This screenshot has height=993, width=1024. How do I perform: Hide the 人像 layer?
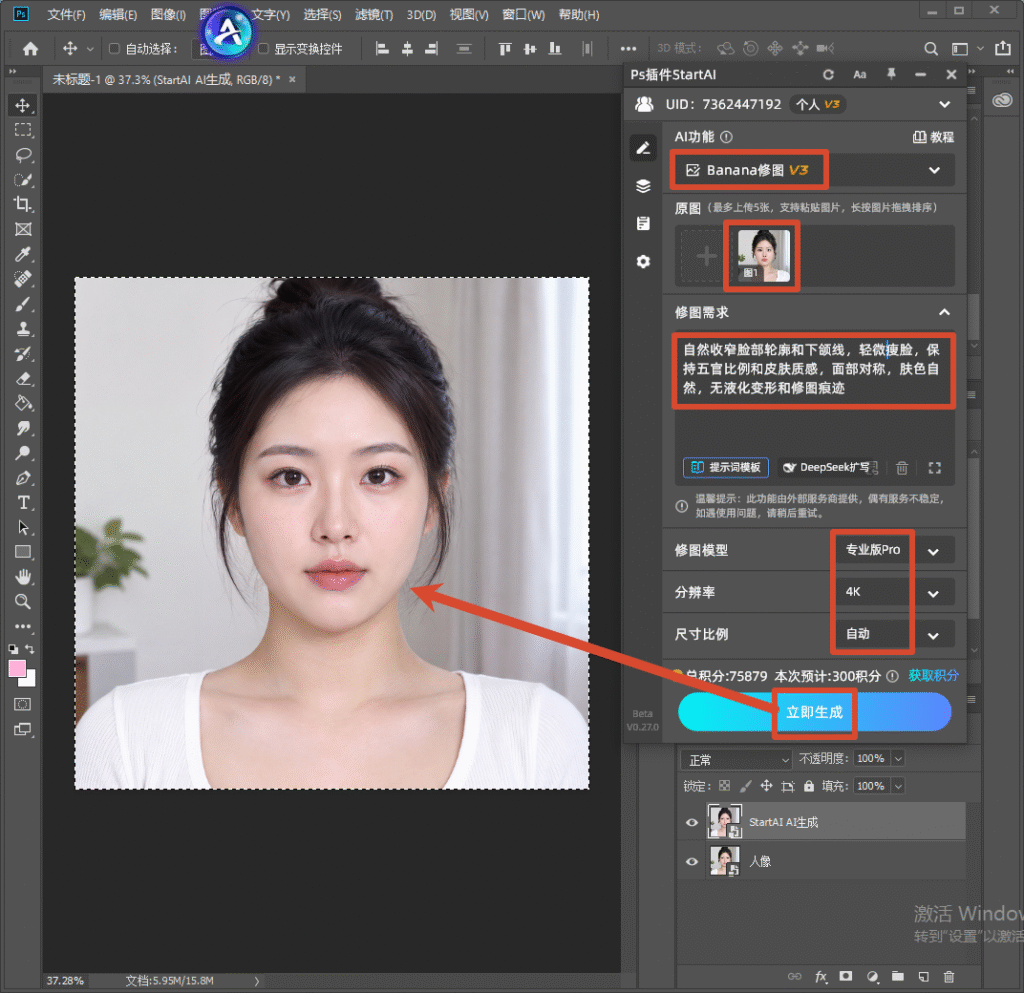coord(692,861)
